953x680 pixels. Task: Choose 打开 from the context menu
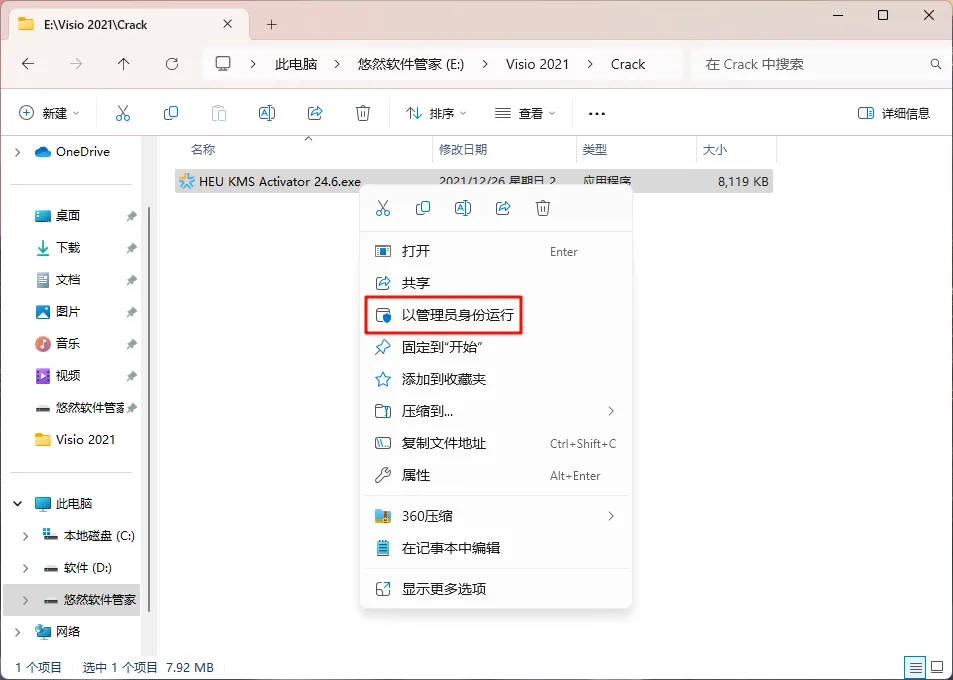(496, 251)
